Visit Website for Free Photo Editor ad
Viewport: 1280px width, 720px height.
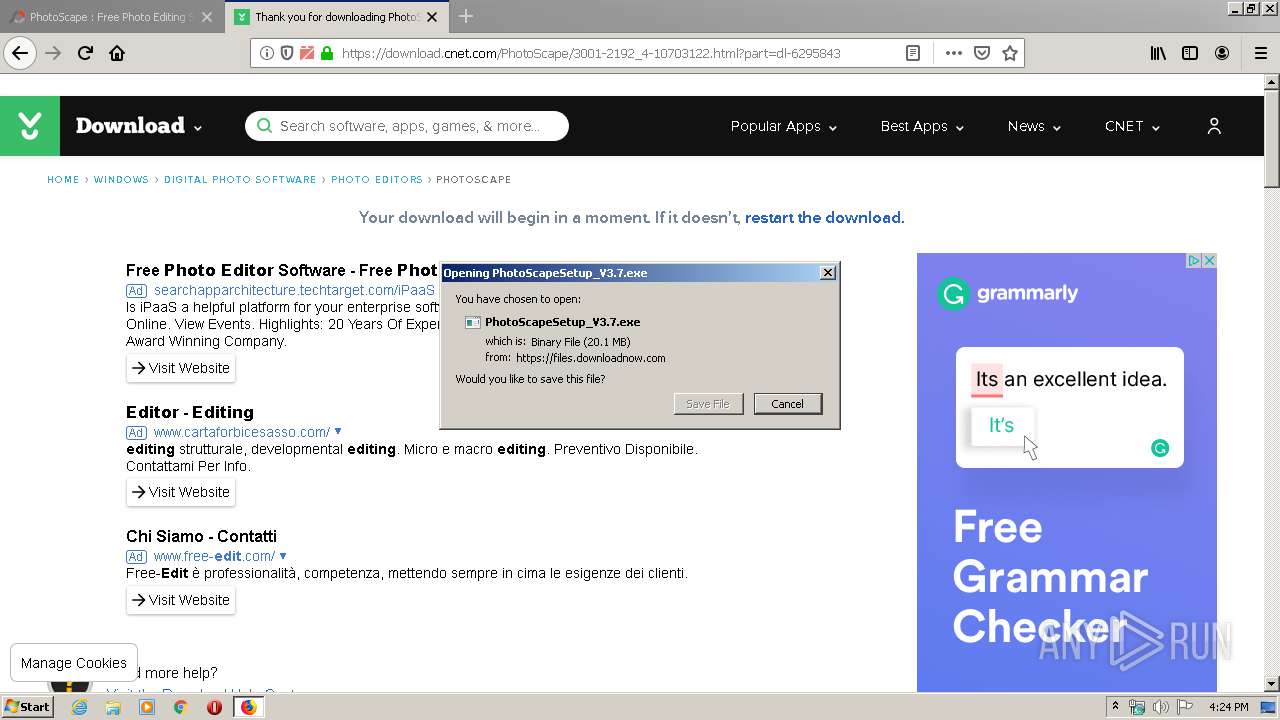pyautogui.click(x=181, y=368)
